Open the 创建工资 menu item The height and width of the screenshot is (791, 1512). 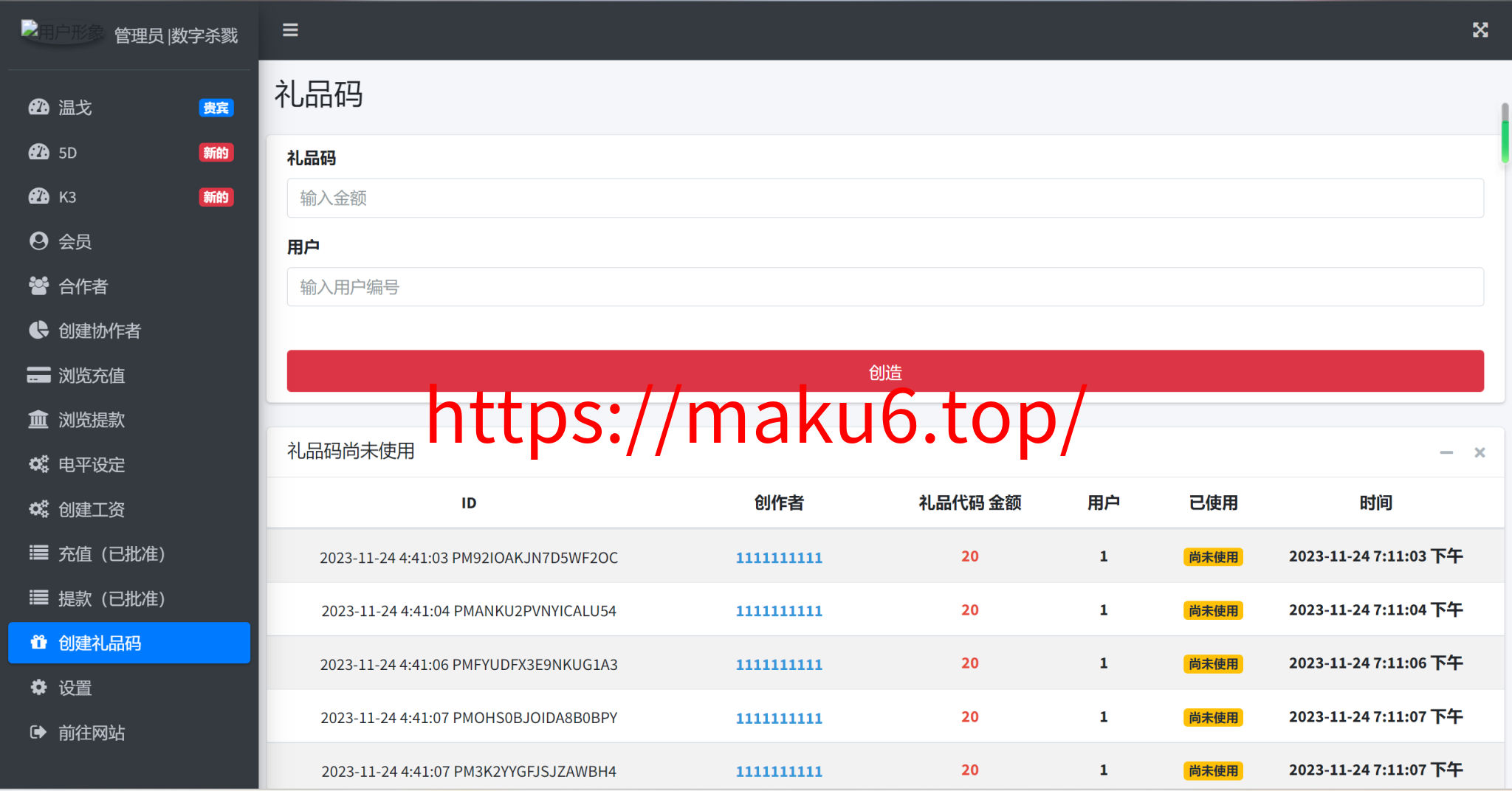[129, 508]
